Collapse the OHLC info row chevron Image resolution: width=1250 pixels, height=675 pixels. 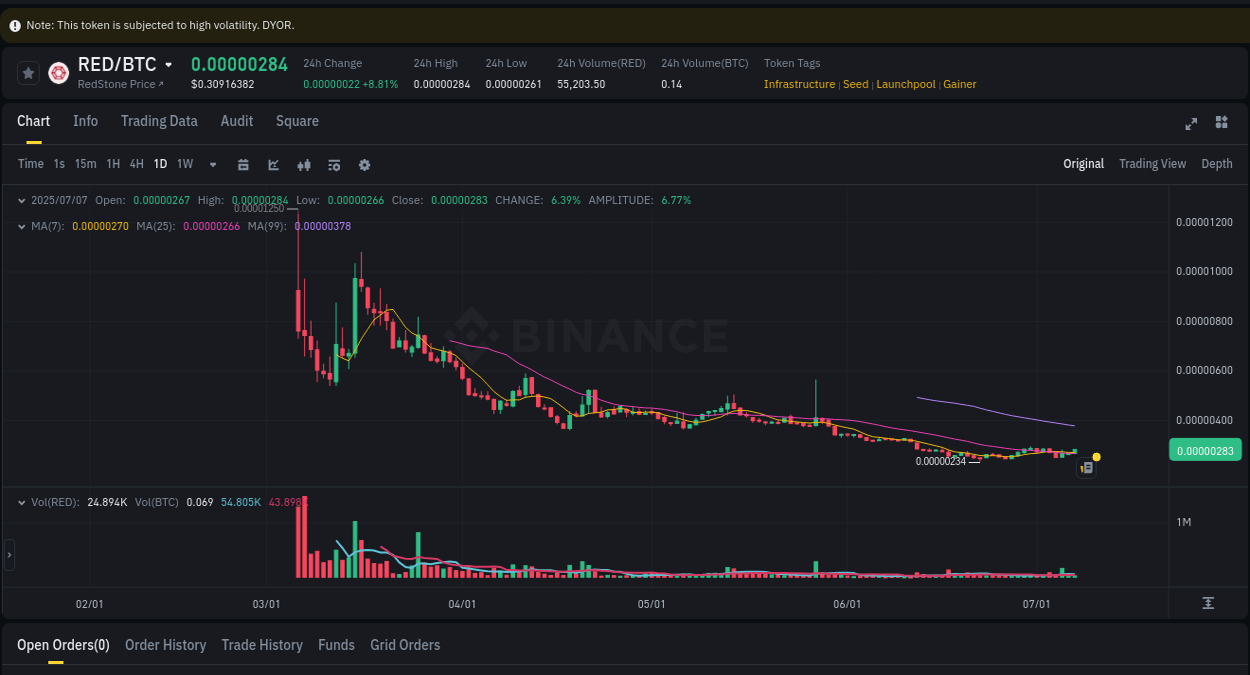click(x=20, y=200)
